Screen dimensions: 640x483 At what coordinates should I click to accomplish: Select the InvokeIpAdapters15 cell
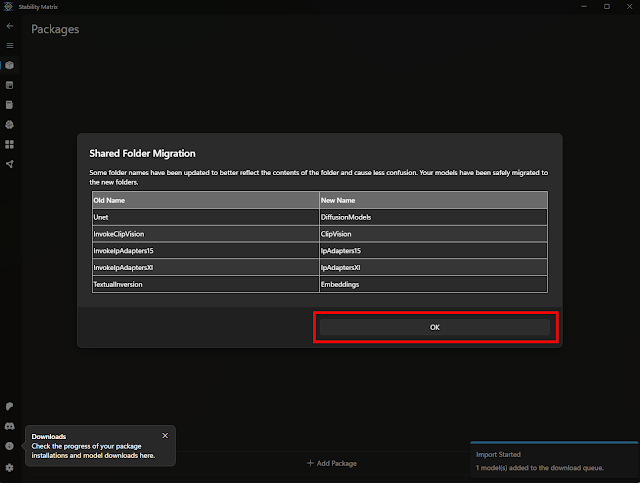tap(205, 251)
